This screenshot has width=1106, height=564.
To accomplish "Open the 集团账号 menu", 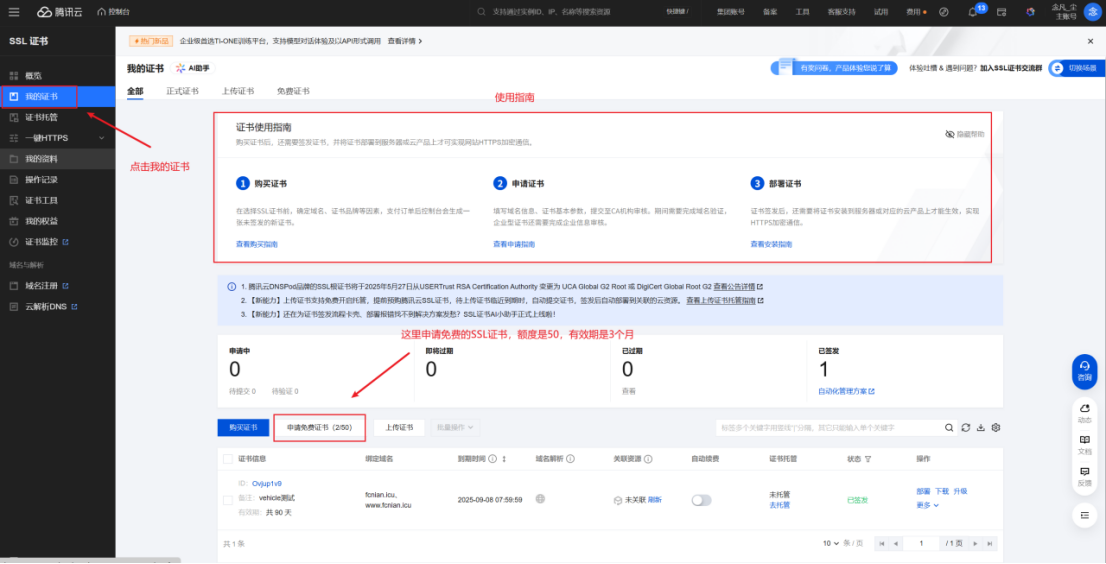I will coord(731,12).
